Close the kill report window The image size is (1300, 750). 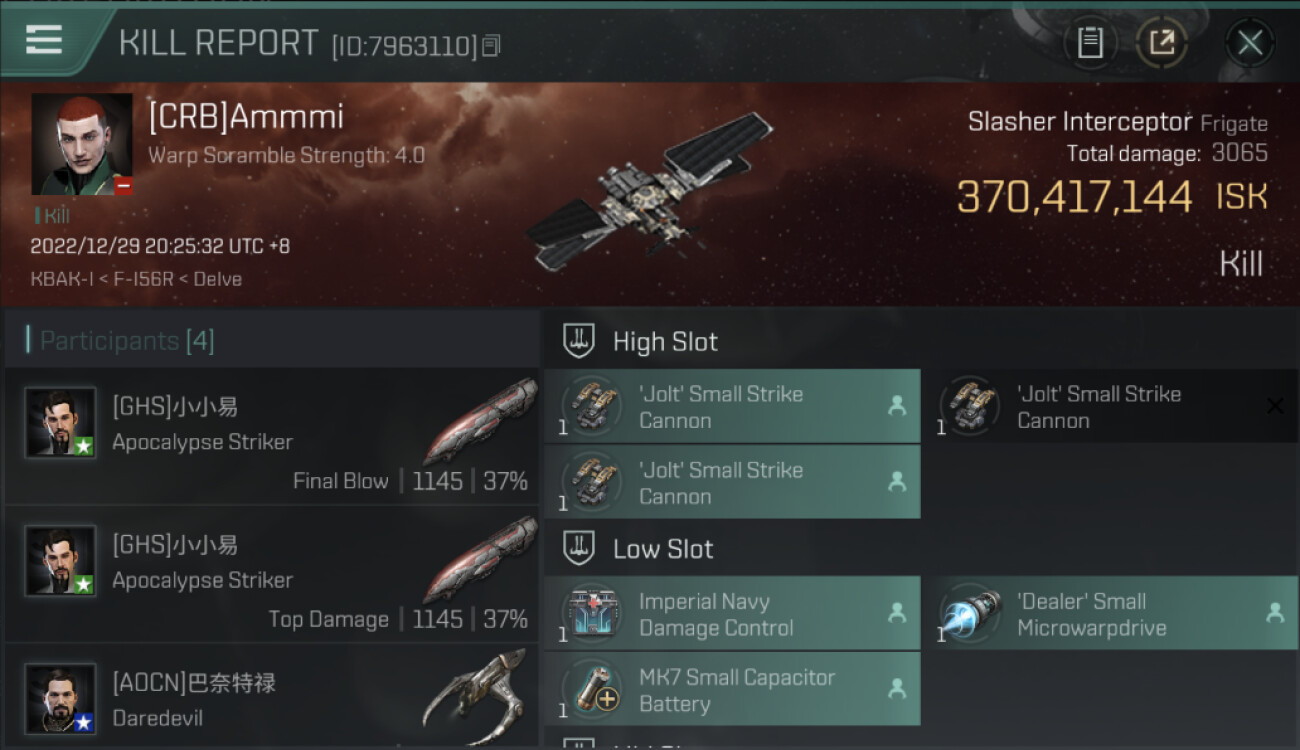[x=1250, y=42]
